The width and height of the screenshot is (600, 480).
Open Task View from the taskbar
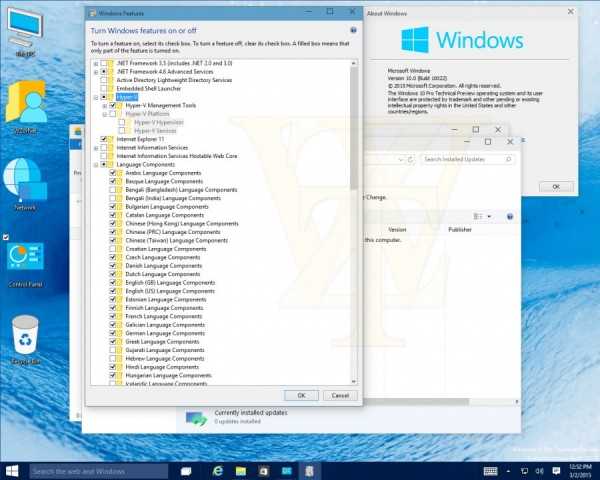(186, 471)
